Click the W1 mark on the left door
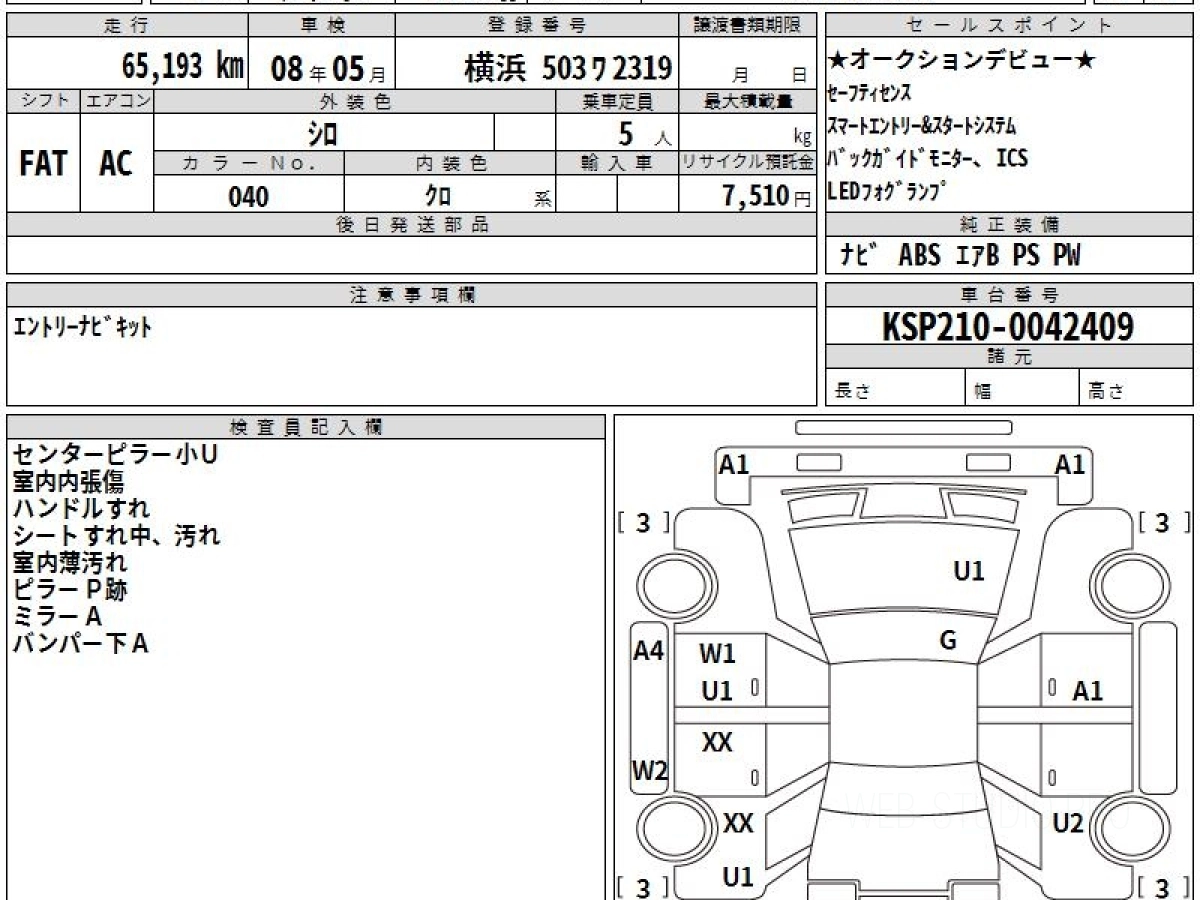 [717, 655]
